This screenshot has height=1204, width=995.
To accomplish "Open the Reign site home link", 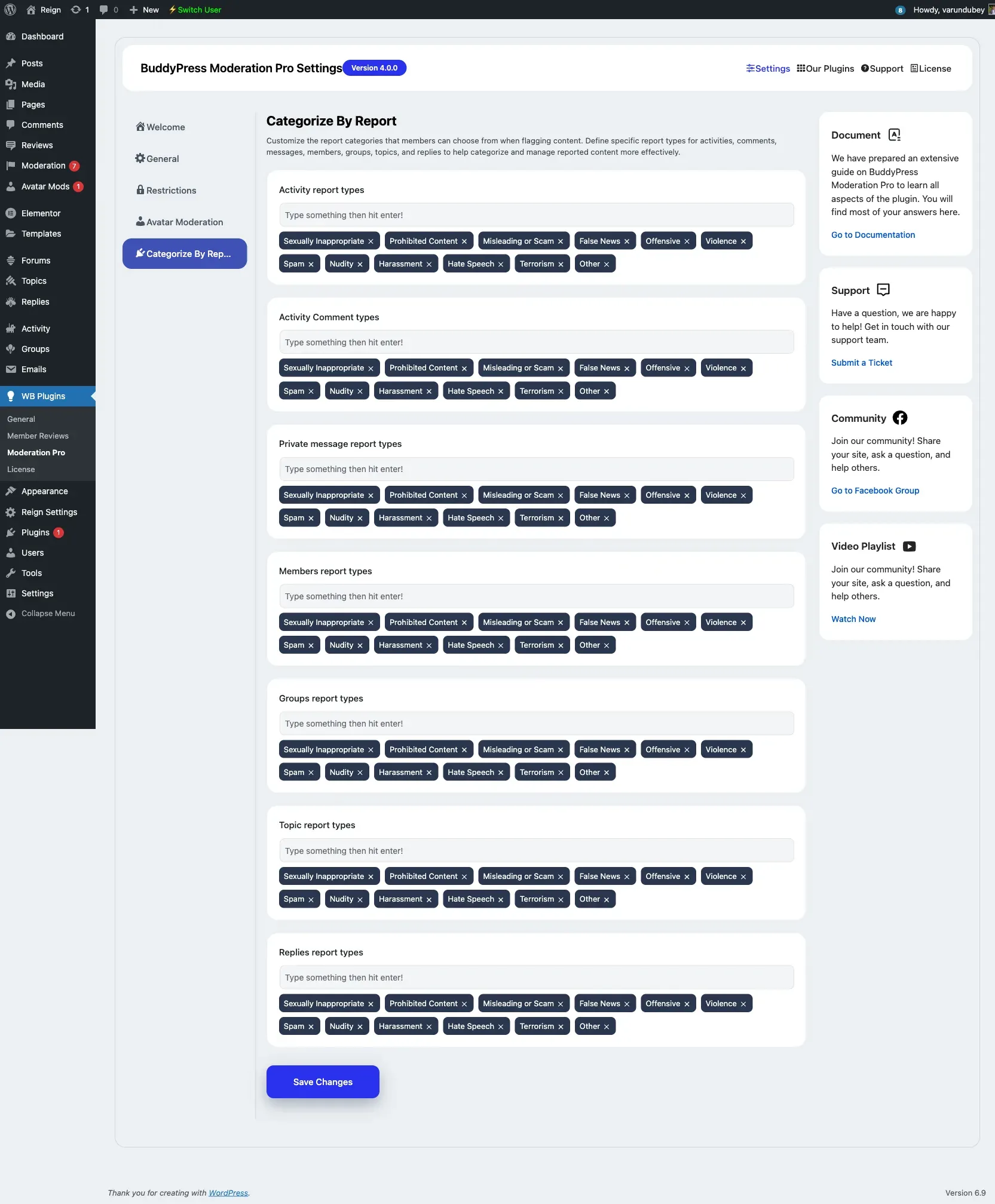I will coord(44,10).
